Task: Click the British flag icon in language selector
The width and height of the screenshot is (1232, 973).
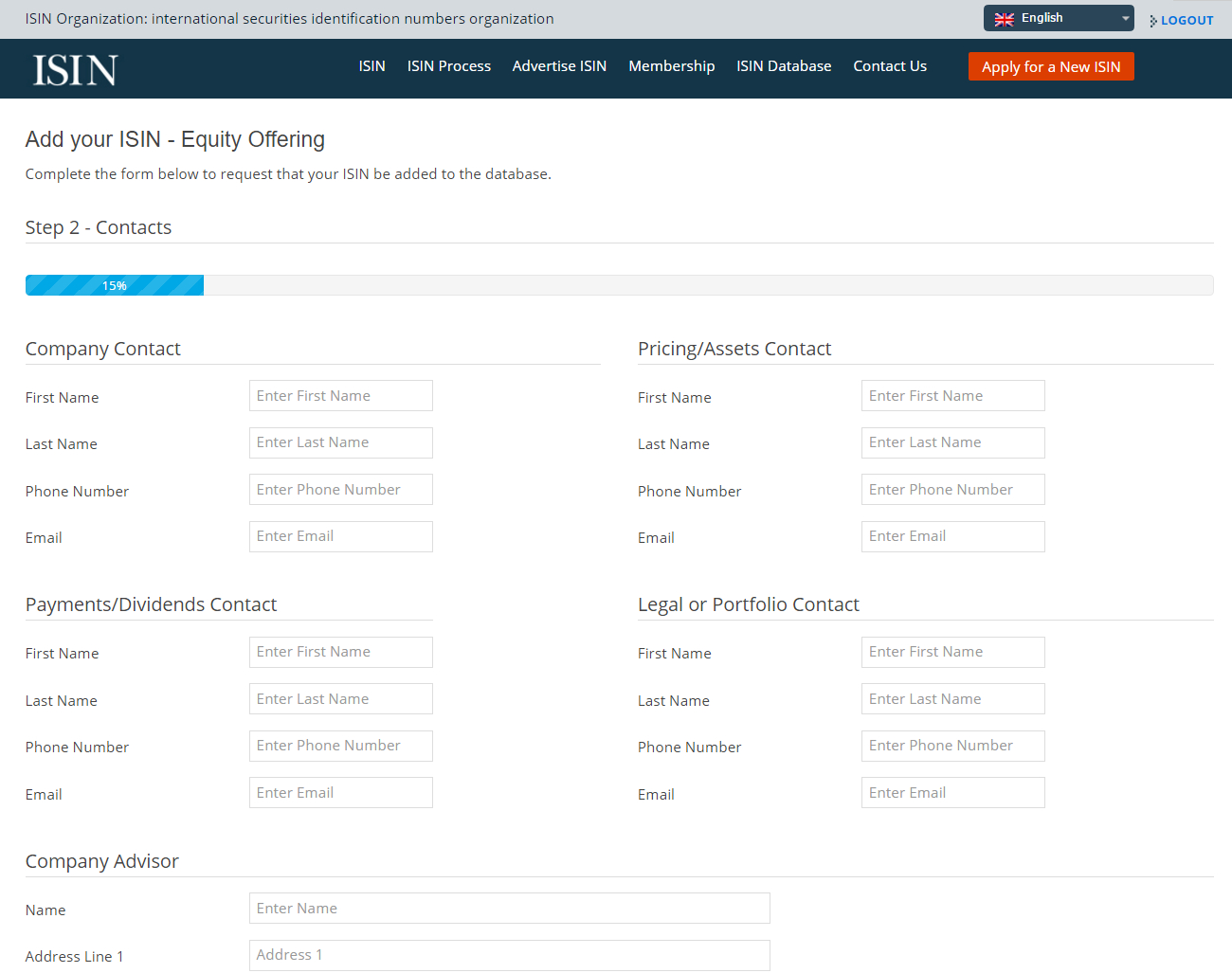Action: [x=1004, y=17]
